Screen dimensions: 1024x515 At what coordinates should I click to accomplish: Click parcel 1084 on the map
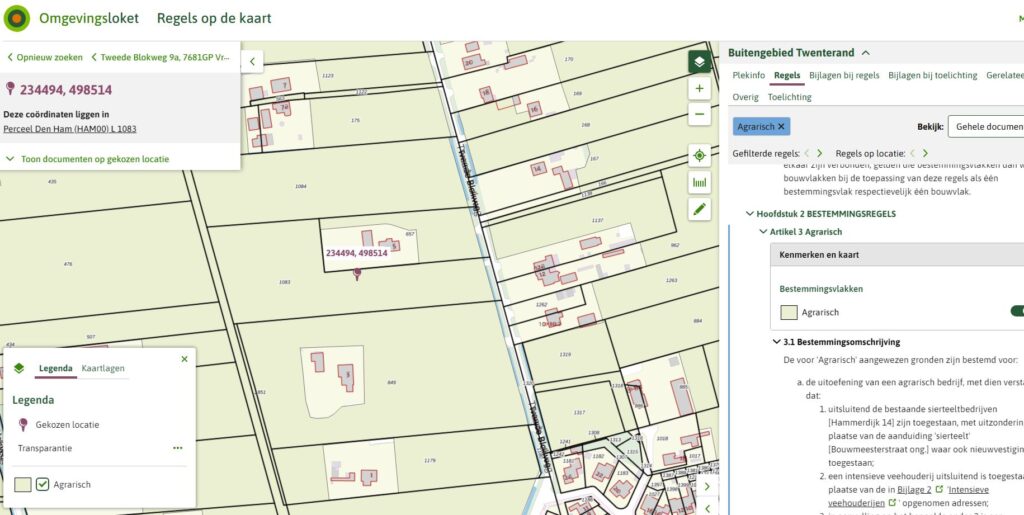coord(300,187)
